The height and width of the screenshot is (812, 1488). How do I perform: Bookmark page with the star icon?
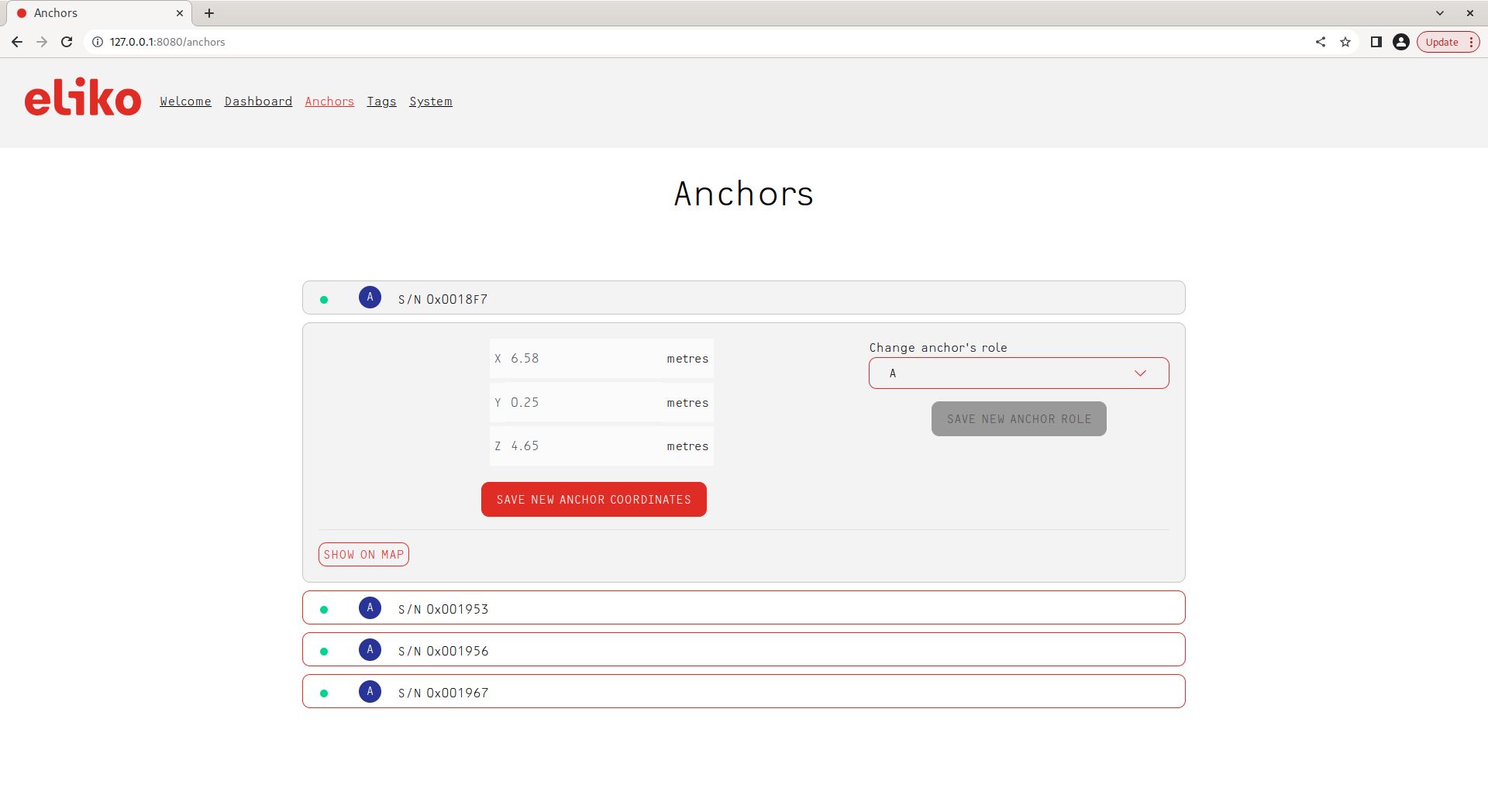coord(1345,42)
